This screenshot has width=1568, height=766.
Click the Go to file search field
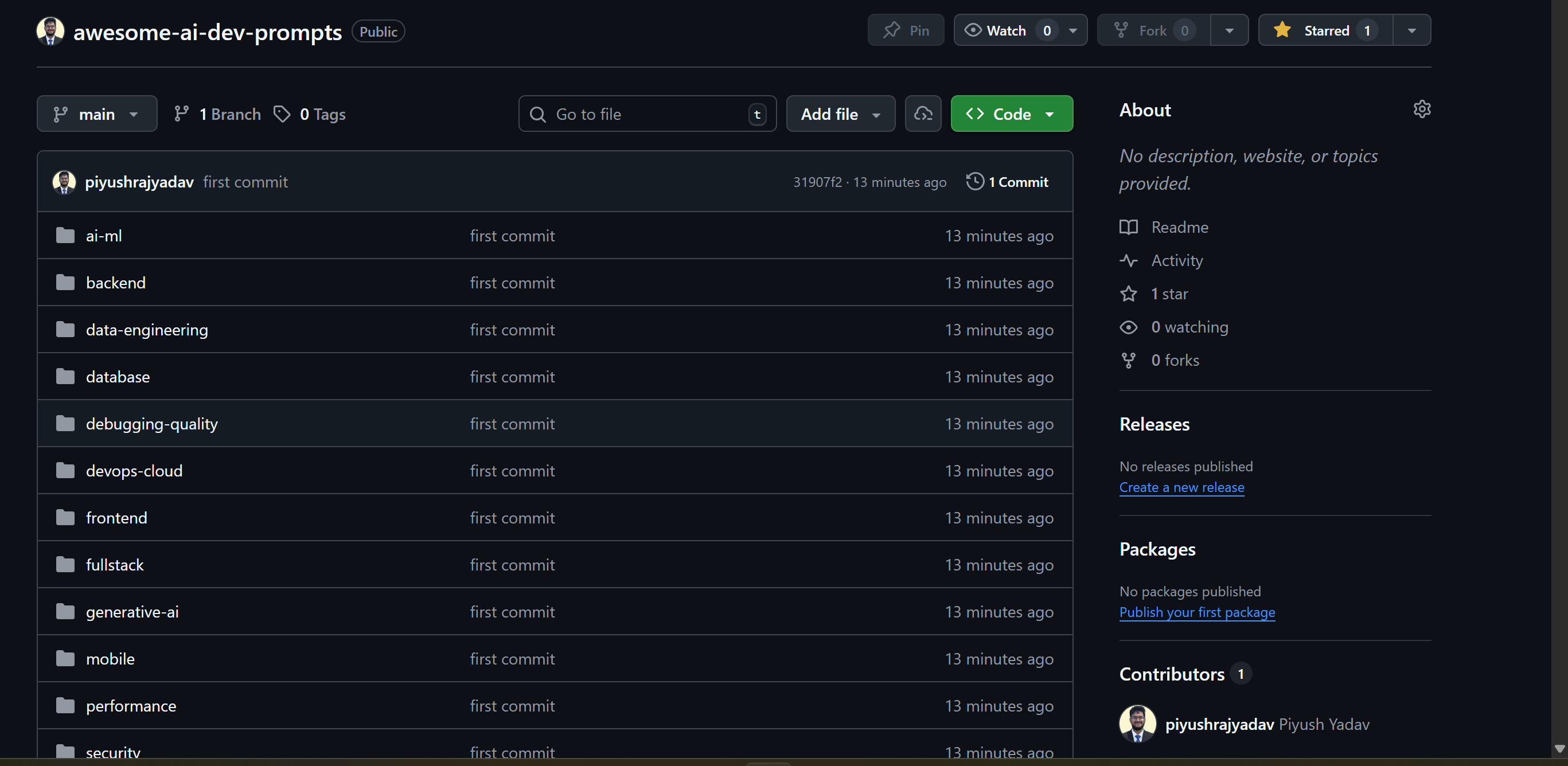[x=645, y=114]
